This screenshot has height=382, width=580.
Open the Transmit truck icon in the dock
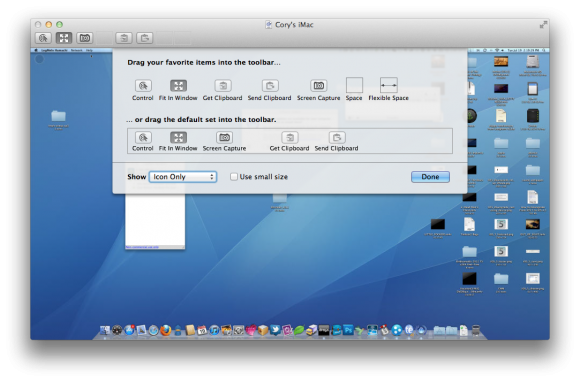[311, 330]
